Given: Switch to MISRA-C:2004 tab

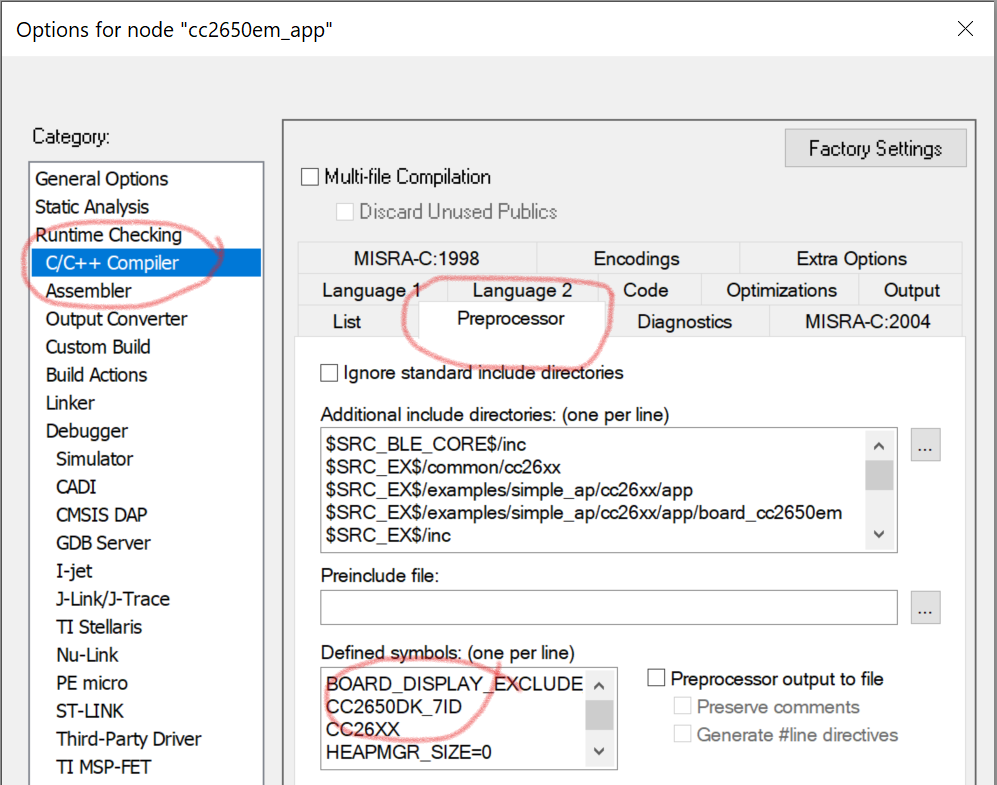Looking at the screenshot, I should click(867, 322).
